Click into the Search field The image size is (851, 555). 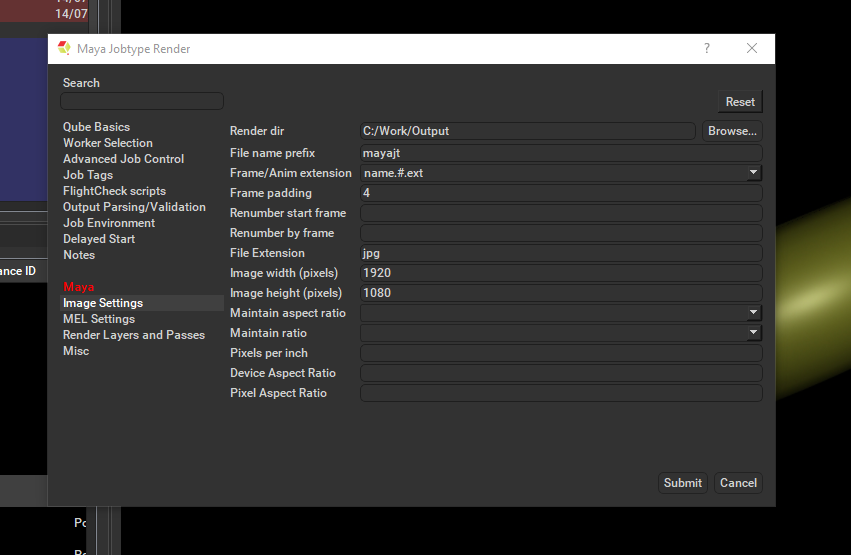pos(141,101)
